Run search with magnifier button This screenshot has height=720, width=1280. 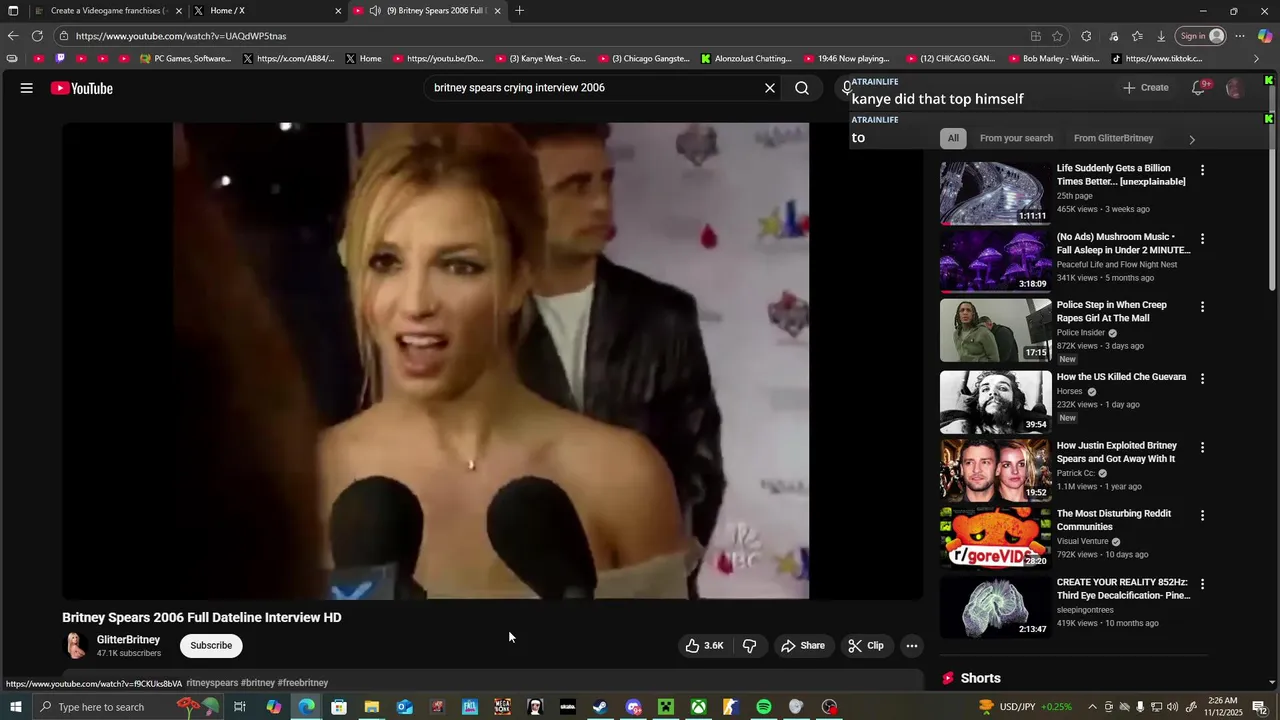click(x=802, y=88)
